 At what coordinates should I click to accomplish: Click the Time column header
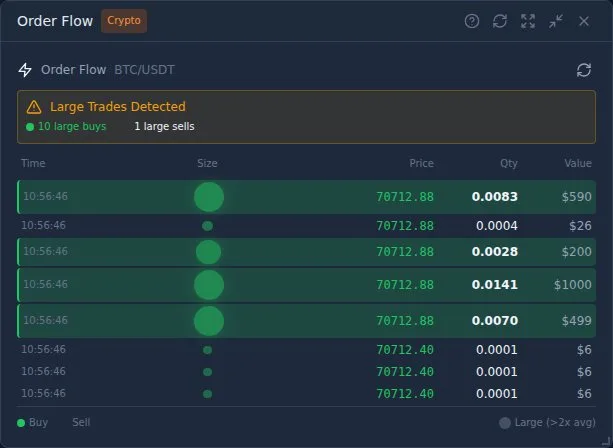pos(33,163)
